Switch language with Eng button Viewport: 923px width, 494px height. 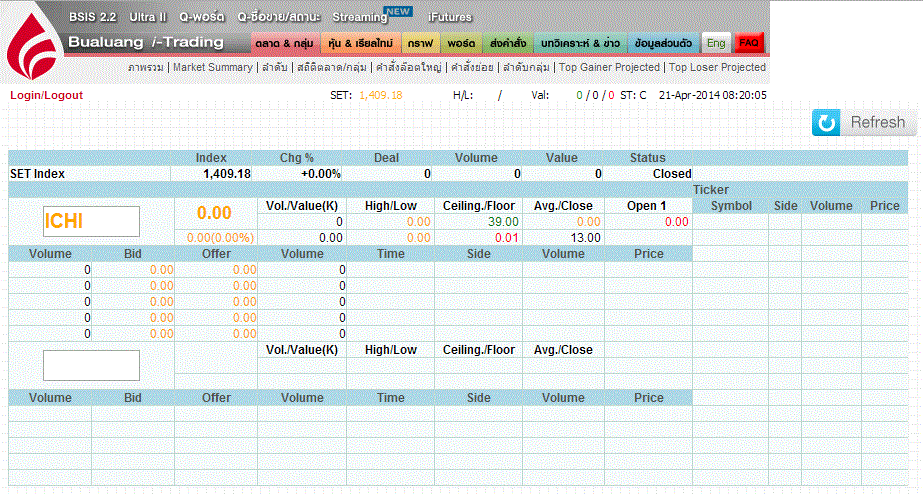point(716,43)
